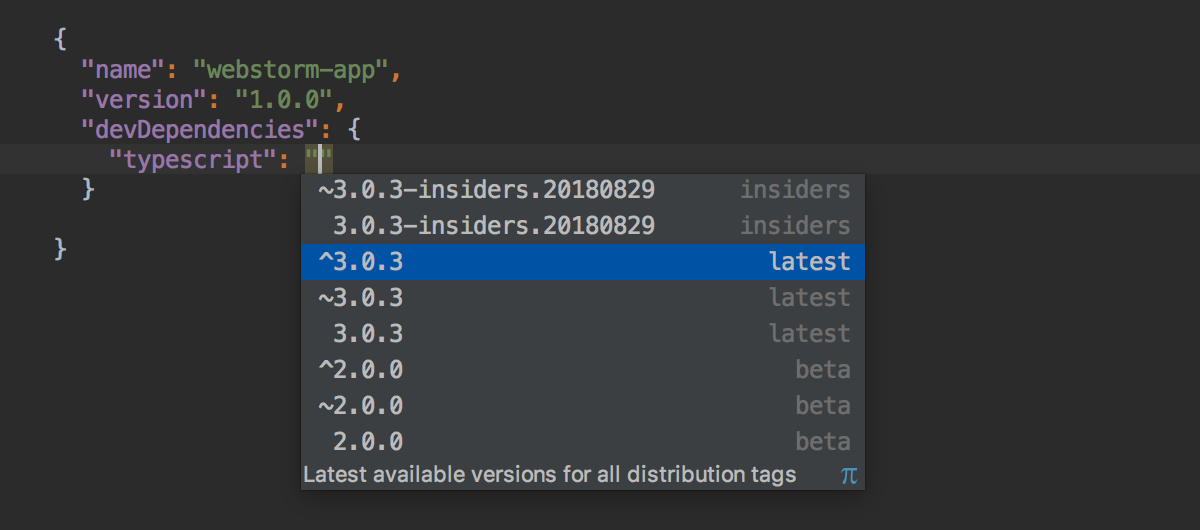Pick the ~2.0.0 beta suggestion
Image resolution: width=1200 pixels, height=530 pixels.
(x=583, y=406)
